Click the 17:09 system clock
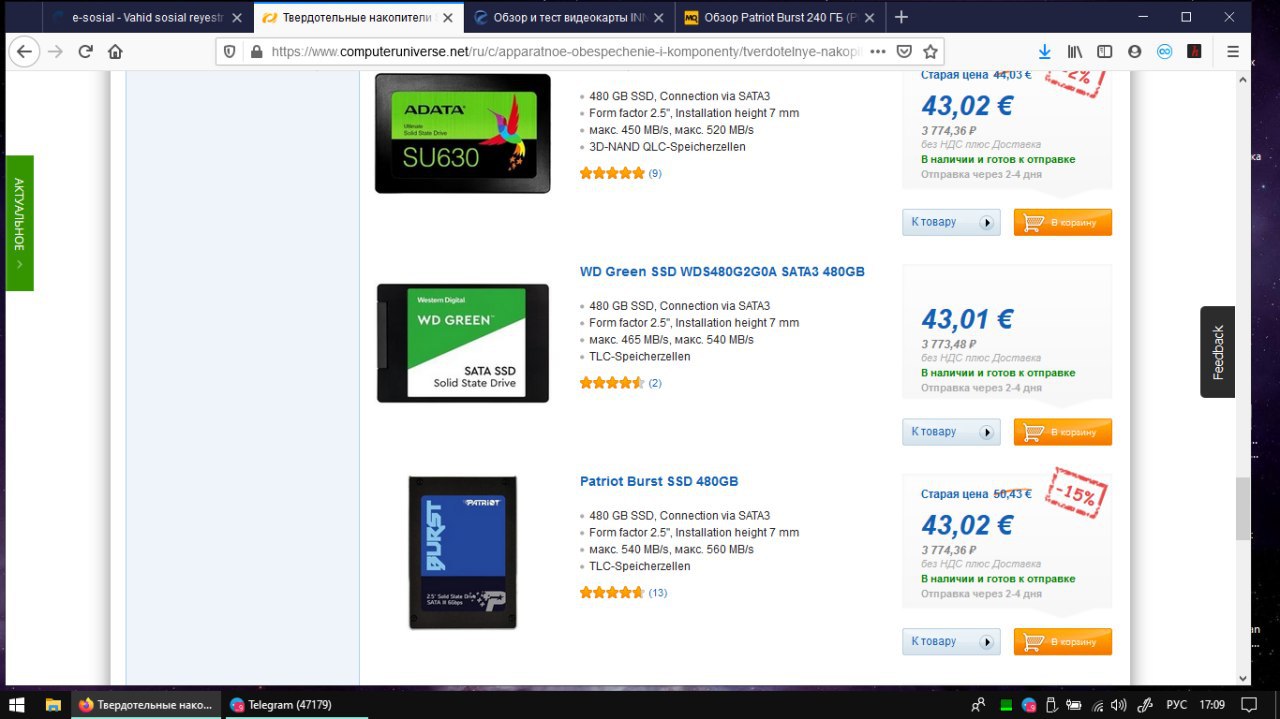Screen dimensions: 1280x719 1212,705
